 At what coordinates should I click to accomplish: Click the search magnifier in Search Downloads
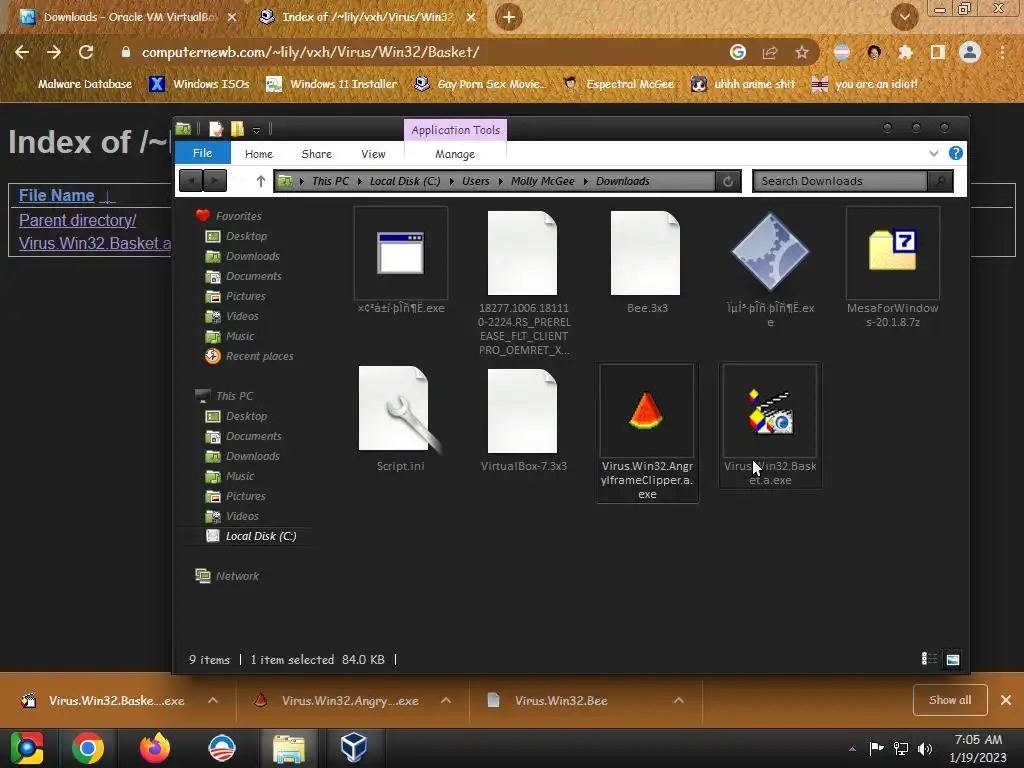point(940,182)
